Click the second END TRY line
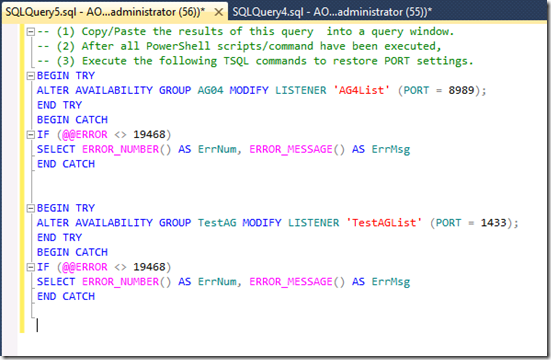The image size is (551, 360). pyautogui.click(x=59, y=238)
